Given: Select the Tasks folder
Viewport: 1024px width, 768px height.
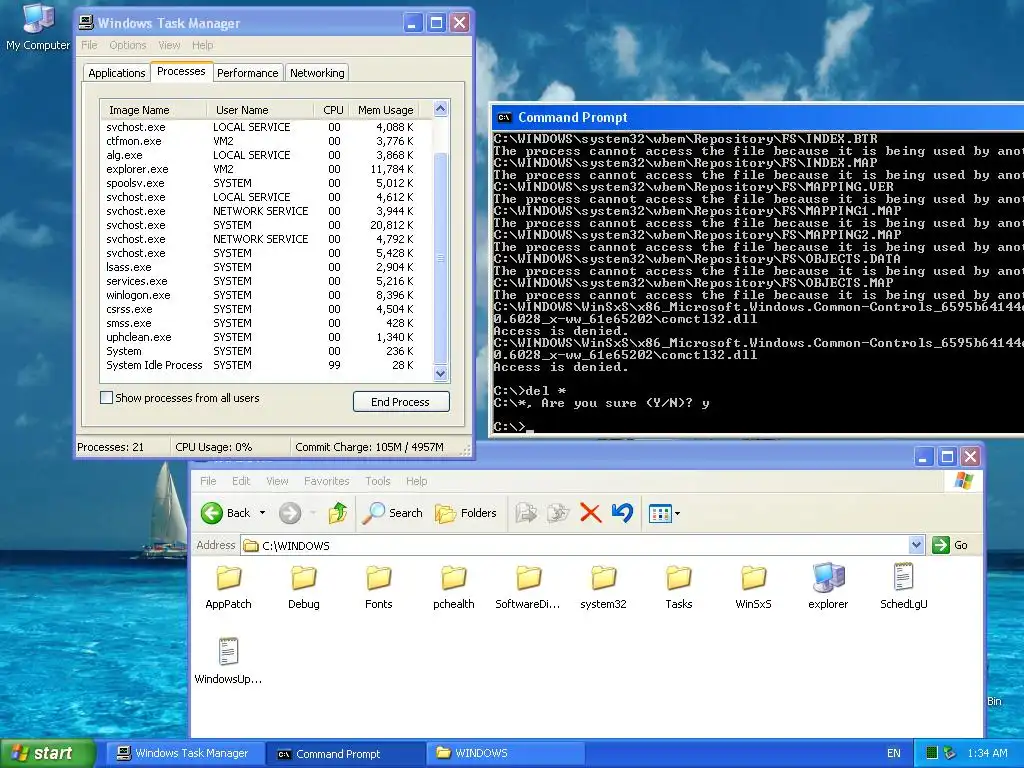Looking at the screenshot, I should click(x=679, y=587).
